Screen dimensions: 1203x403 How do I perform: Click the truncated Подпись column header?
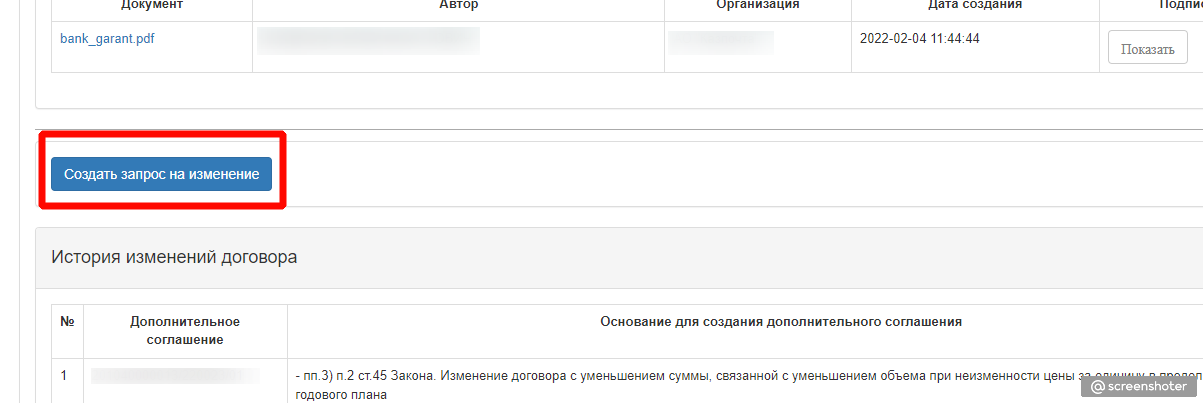pyautogui.click(x=1177, y=6)
